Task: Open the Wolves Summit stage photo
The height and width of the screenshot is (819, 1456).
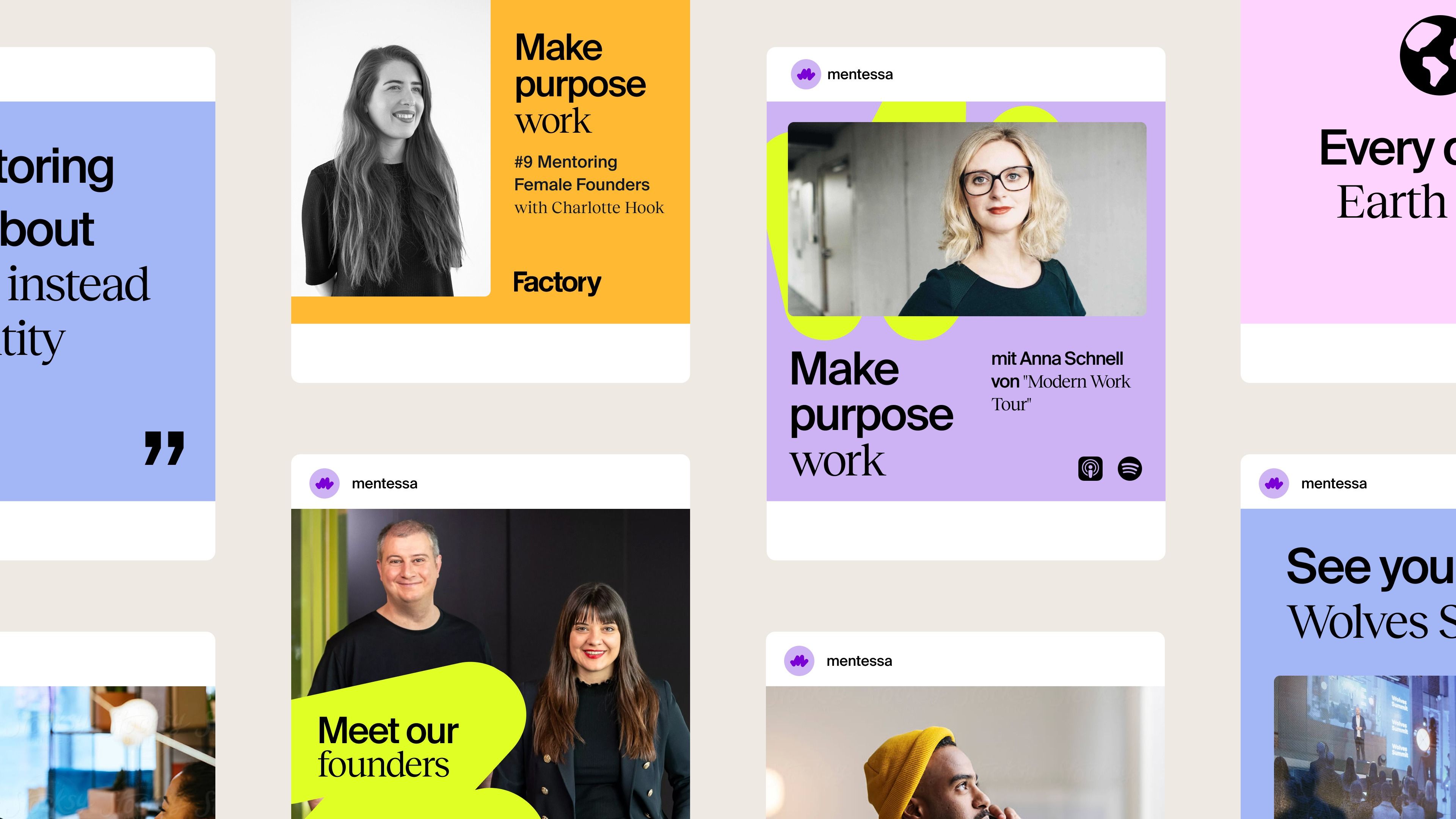Action: pyautogui.click(x=1365, y=747)
